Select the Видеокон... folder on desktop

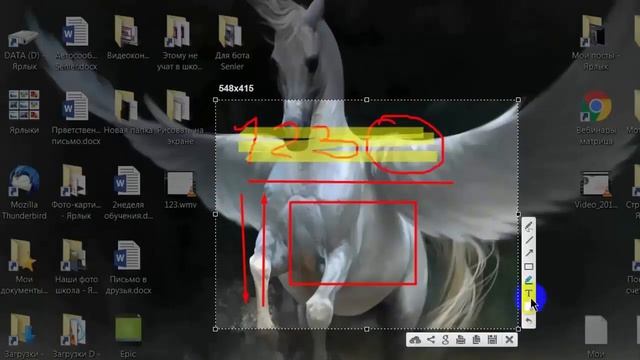coord(128,39)
